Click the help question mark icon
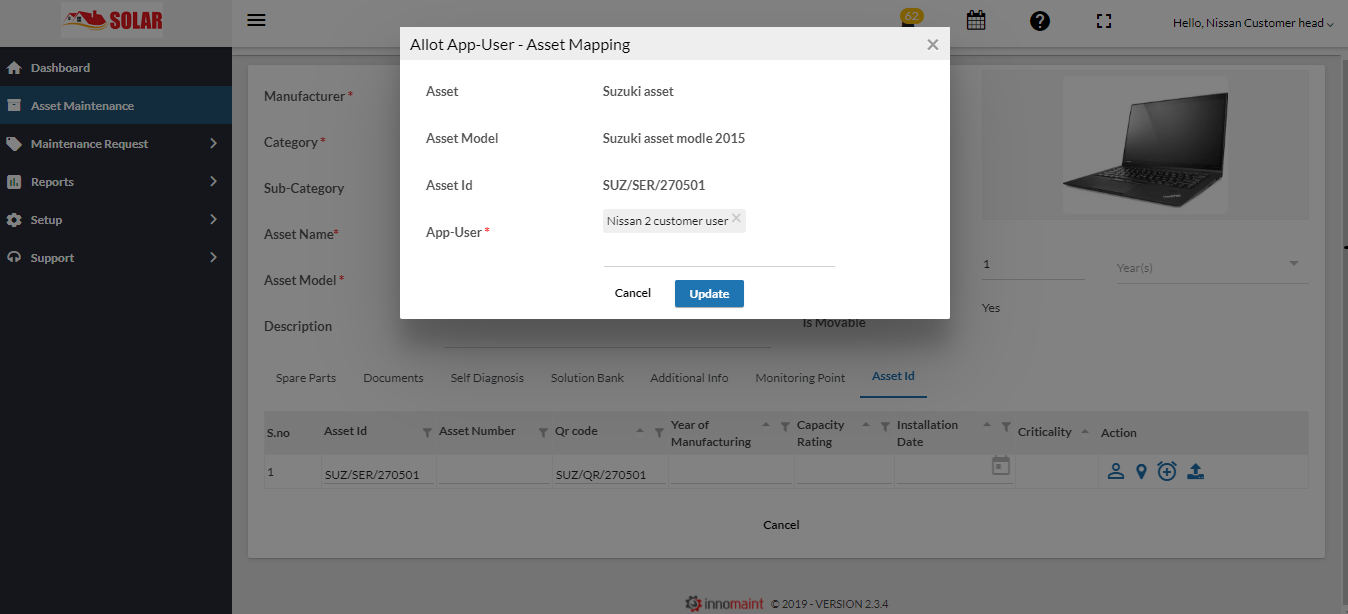Image resolution: width=1348 pixels, height=614 pixels. (1040, 20)
